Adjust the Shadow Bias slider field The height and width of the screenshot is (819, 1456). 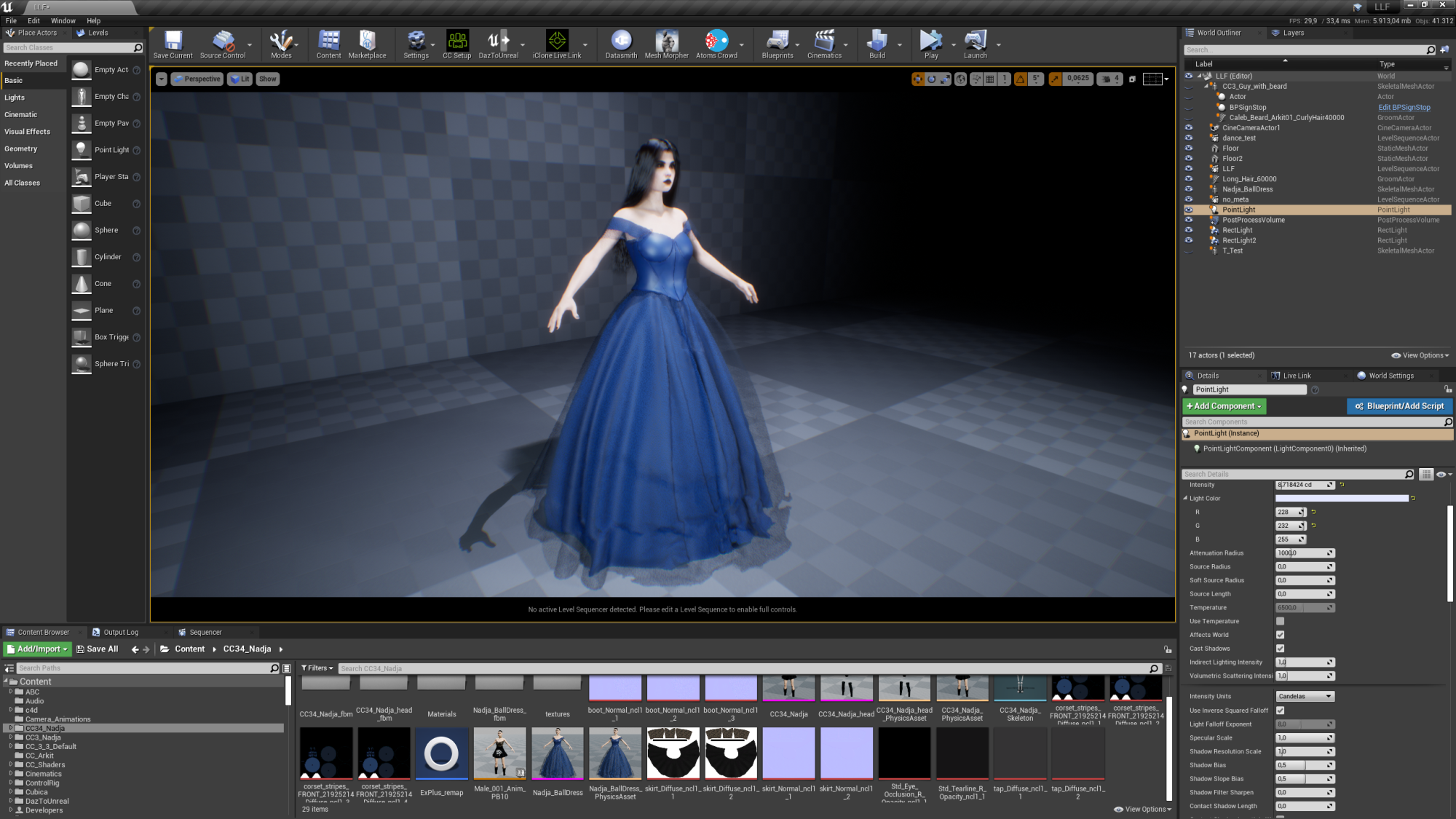[x=1305, y=765]
